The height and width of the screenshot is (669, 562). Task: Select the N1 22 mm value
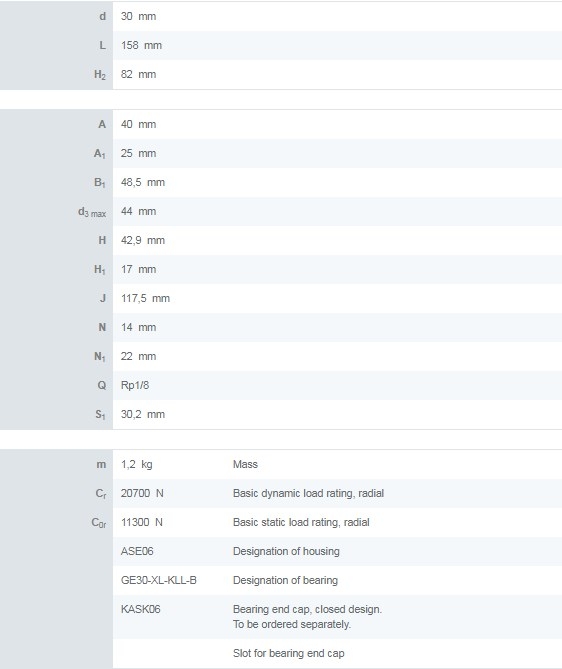coord(138,356)
